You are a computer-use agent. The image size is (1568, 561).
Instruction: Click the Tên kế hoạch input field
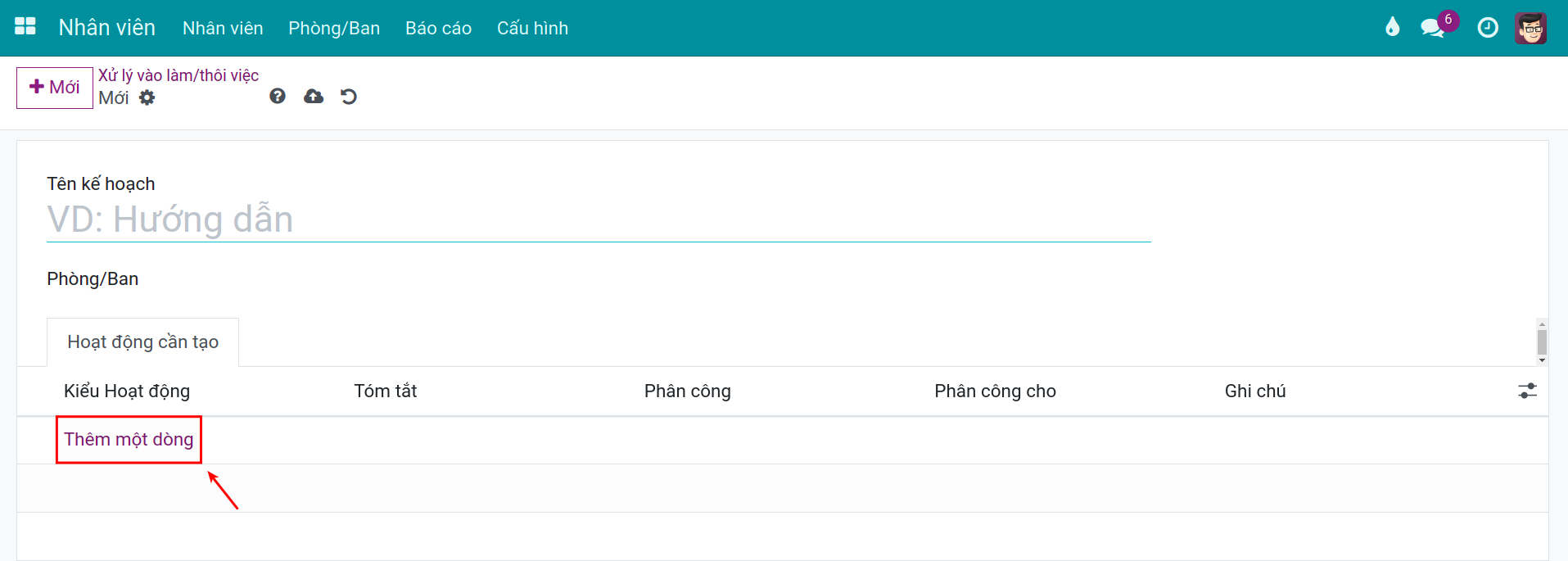pyautogui.click(x=598, y=219)
